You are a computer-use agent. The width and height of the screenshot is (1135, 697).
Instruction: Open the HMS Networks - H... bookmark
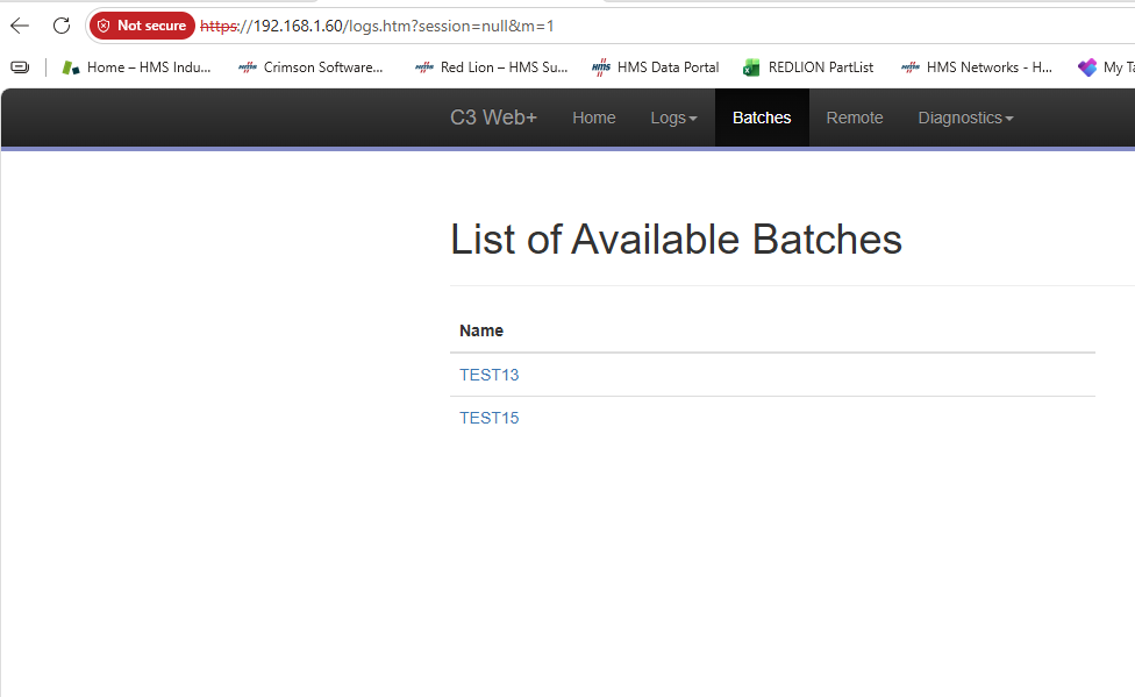pos(976,67)
